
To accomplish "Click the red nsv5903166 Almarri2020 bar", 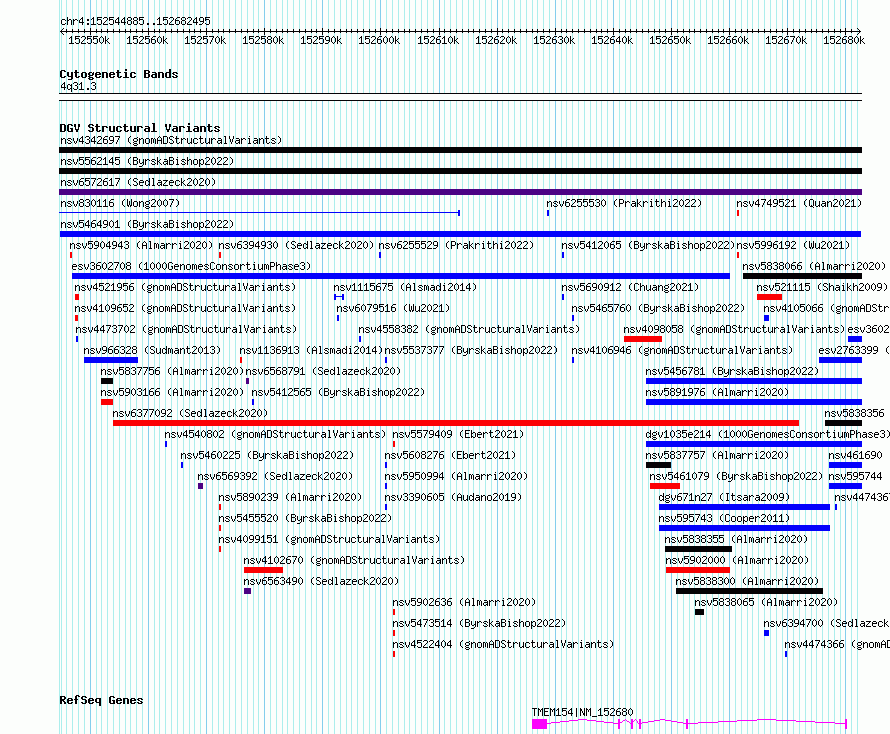I will 107,402.
